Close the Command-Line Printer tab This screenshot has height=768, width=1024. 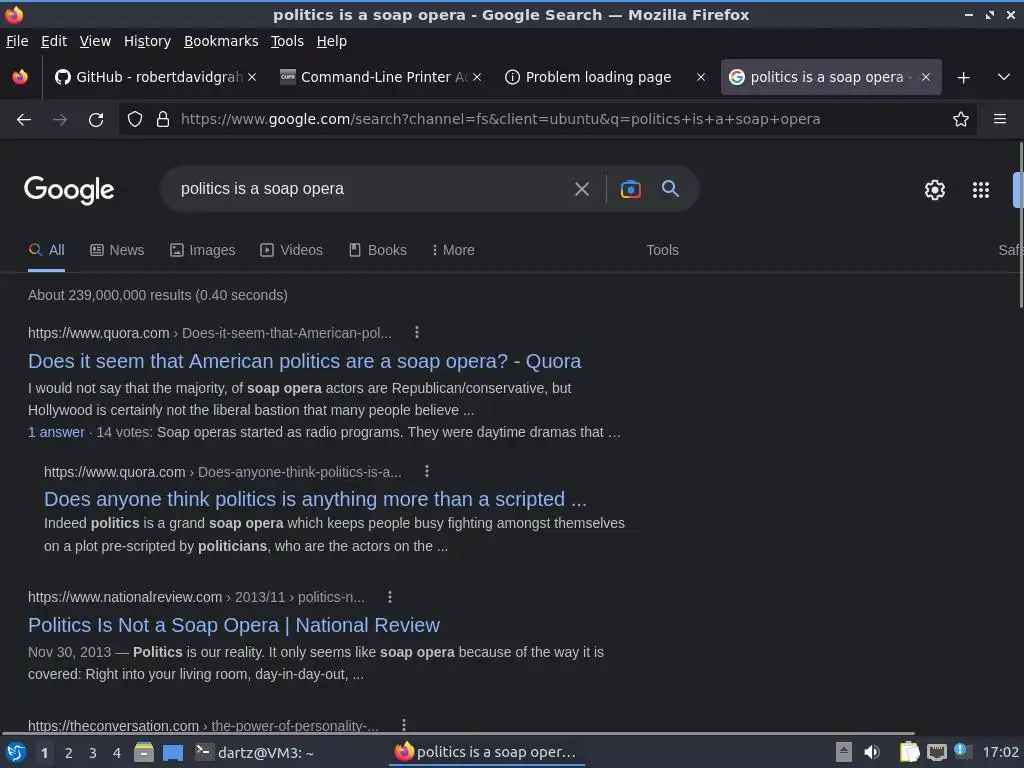tap(477, 77)
